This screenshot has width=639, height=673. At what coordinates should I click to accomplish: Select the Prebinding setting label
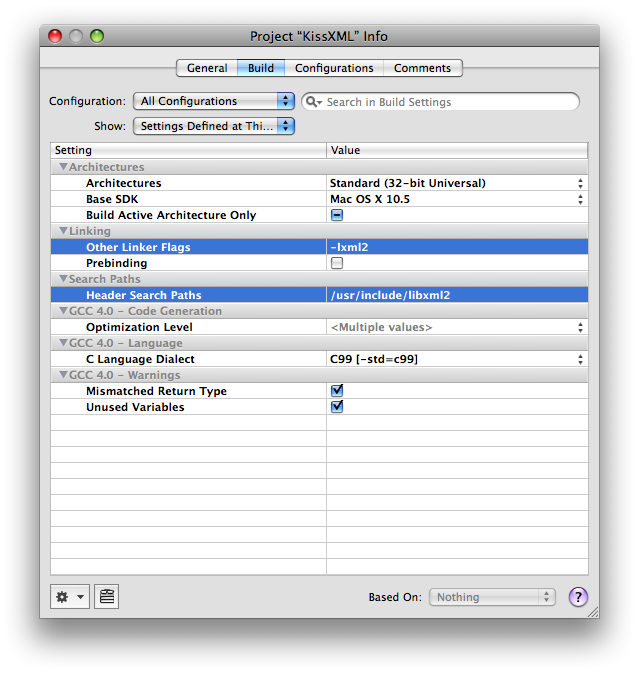click(x=116, y=263)
